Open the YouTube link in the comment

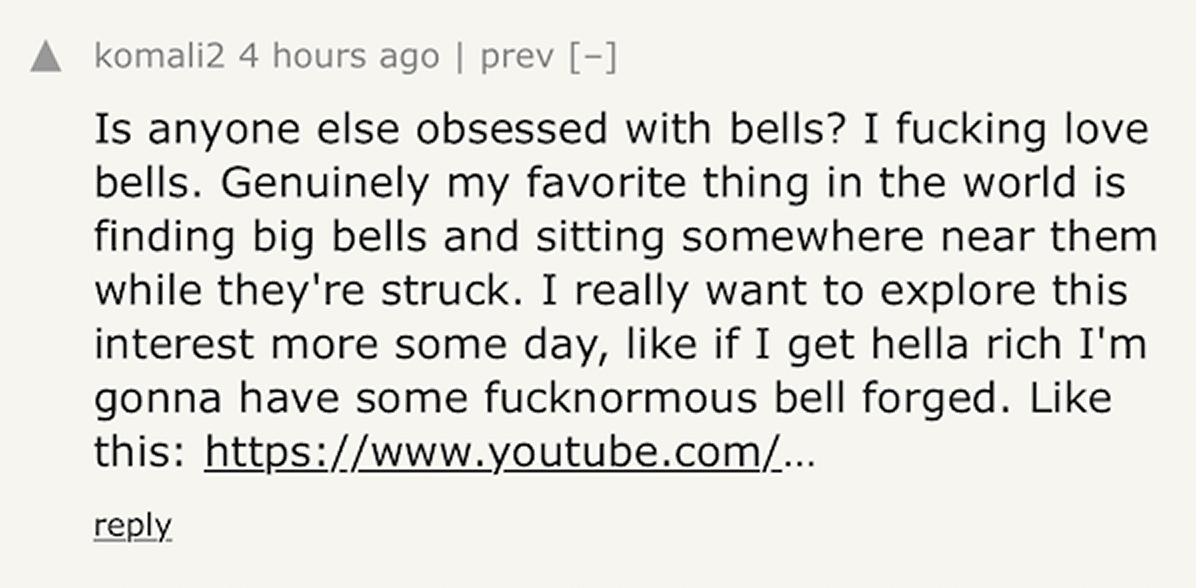(x=492, y=453)
